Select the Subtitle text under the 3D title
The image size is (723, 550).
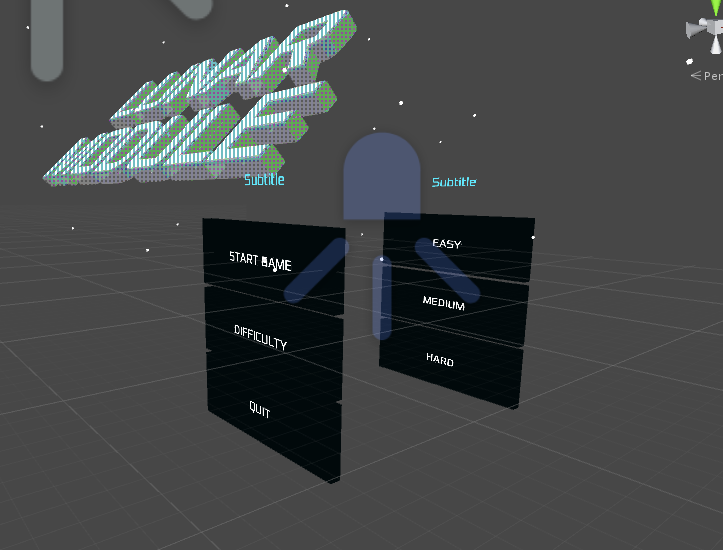click(264, 180)
